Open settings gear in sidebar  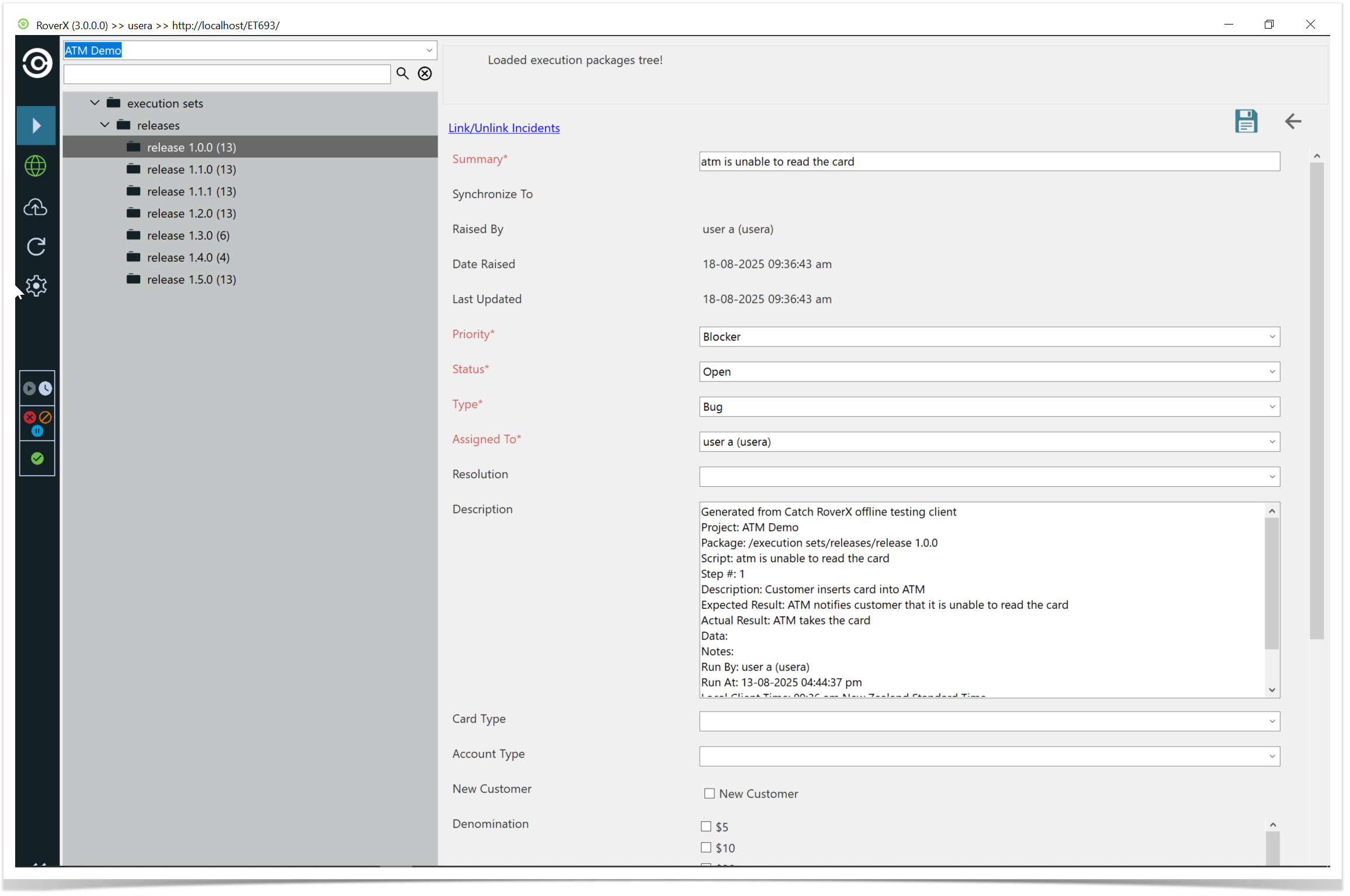36,286
